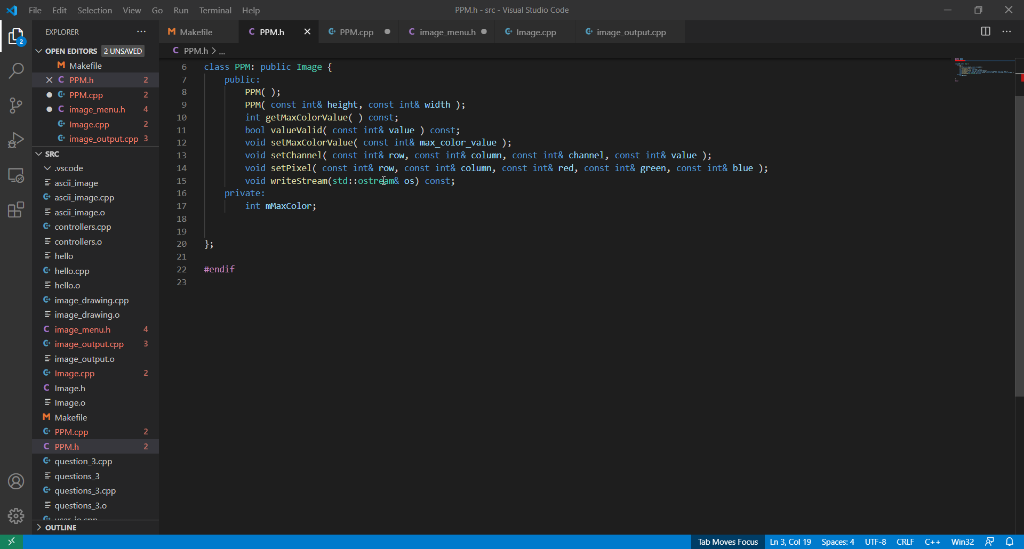1024x549 pixels.
Task: Collapse the SRC folder section
Action: (52, 154)
